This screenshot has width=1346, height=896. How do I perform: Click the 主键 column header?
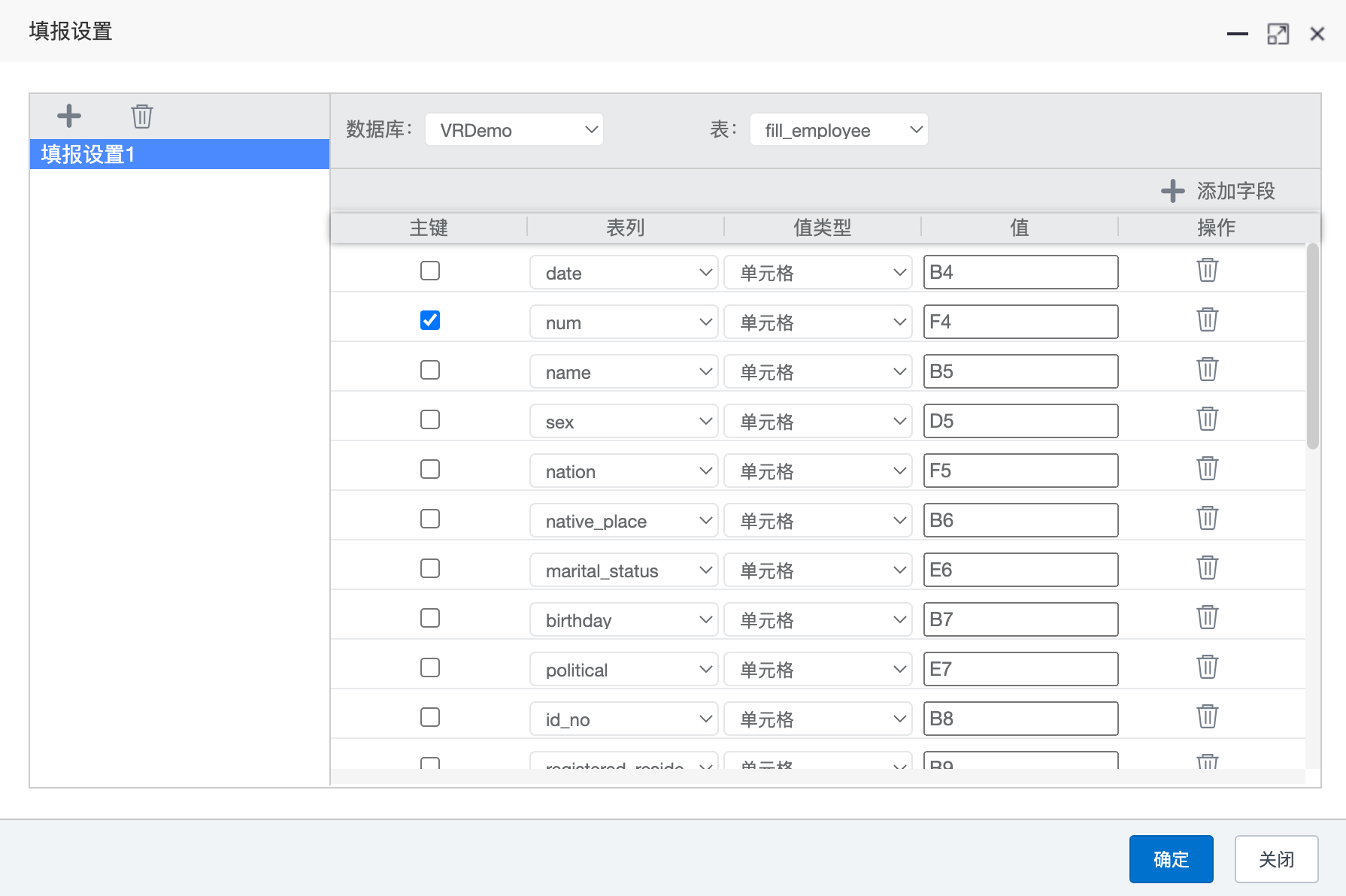point(429,227)
